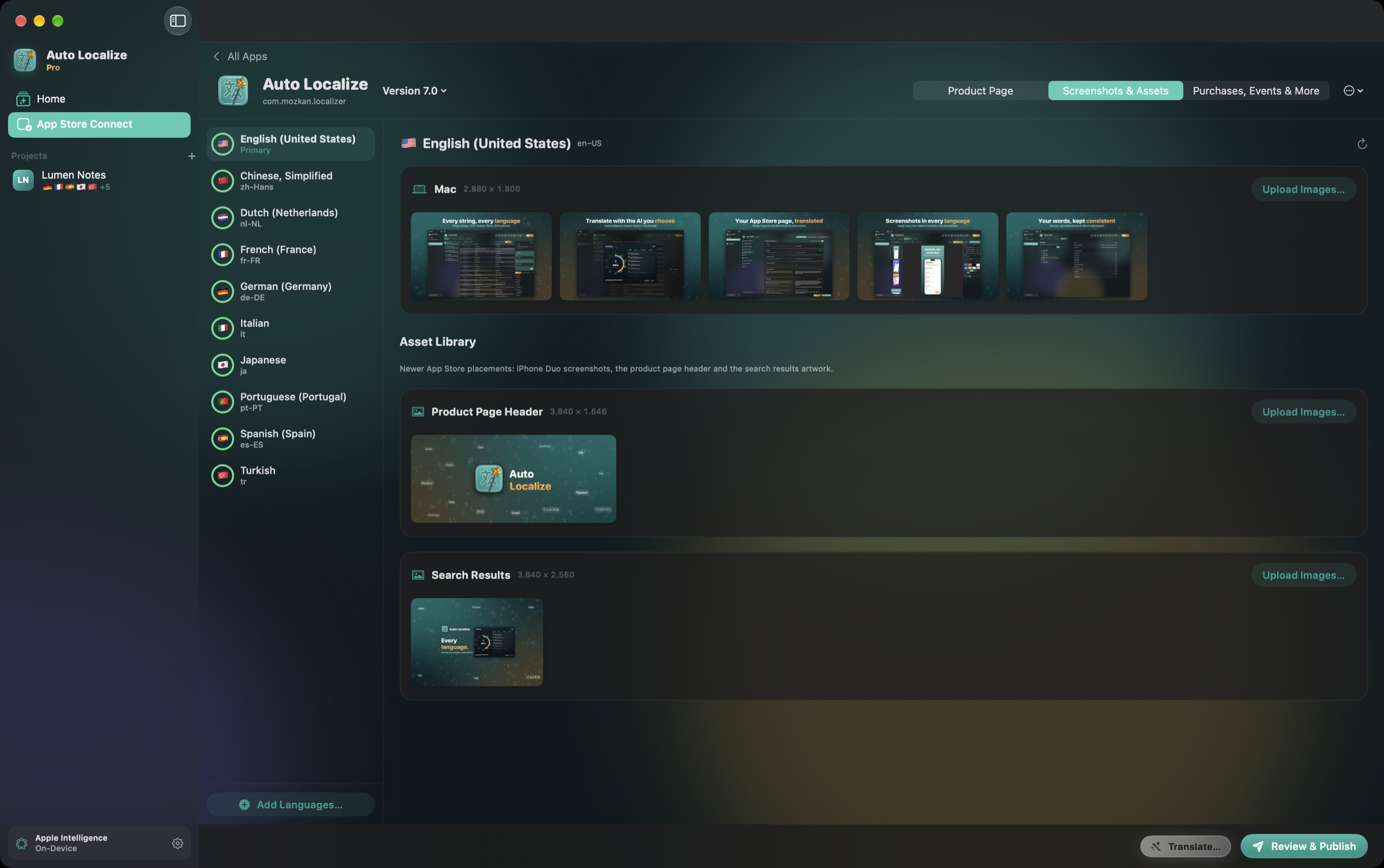Click the Japanese flag icon
Viewport: 1384px width, 868px height.
coord(223,364)
